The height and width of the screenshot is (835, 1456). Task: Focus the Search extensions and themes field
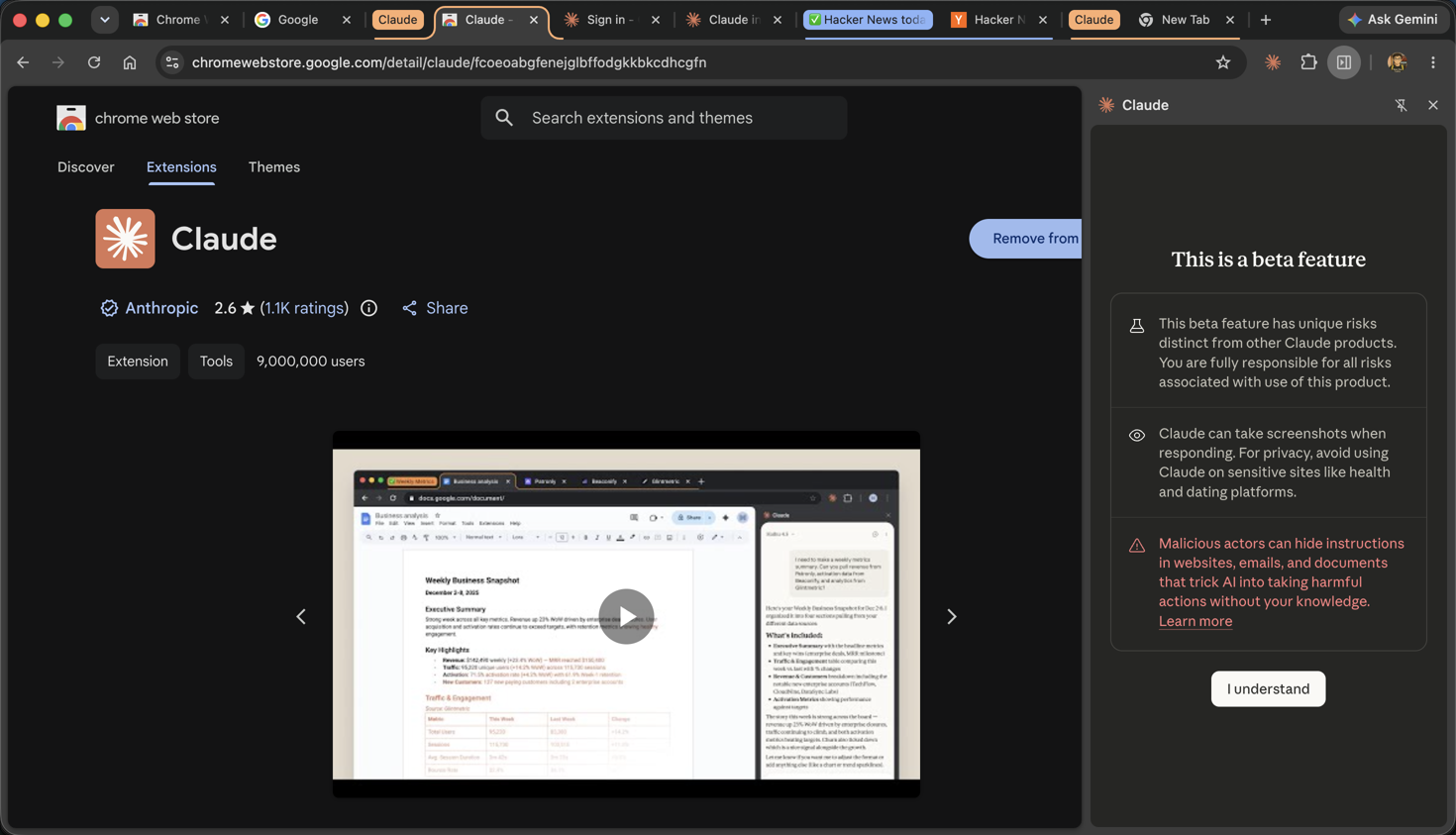[x=664, y=118]
